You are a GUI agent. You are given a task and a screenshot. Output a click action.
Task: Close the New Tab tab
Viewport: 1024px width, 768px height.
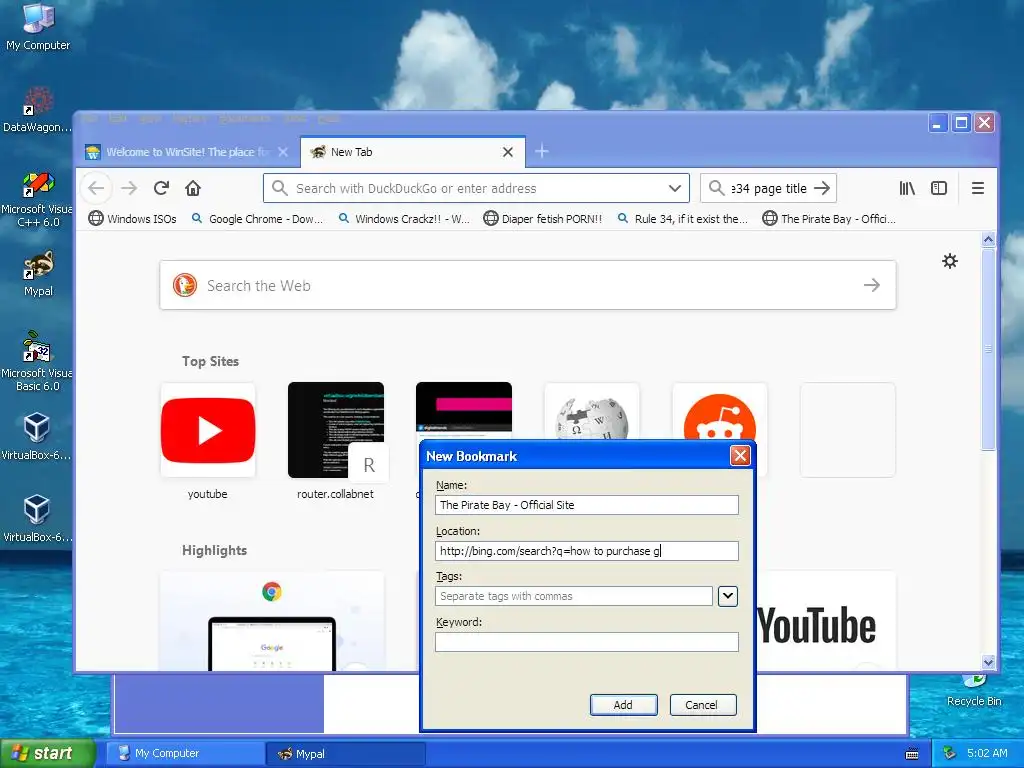[x=507, y=152]
